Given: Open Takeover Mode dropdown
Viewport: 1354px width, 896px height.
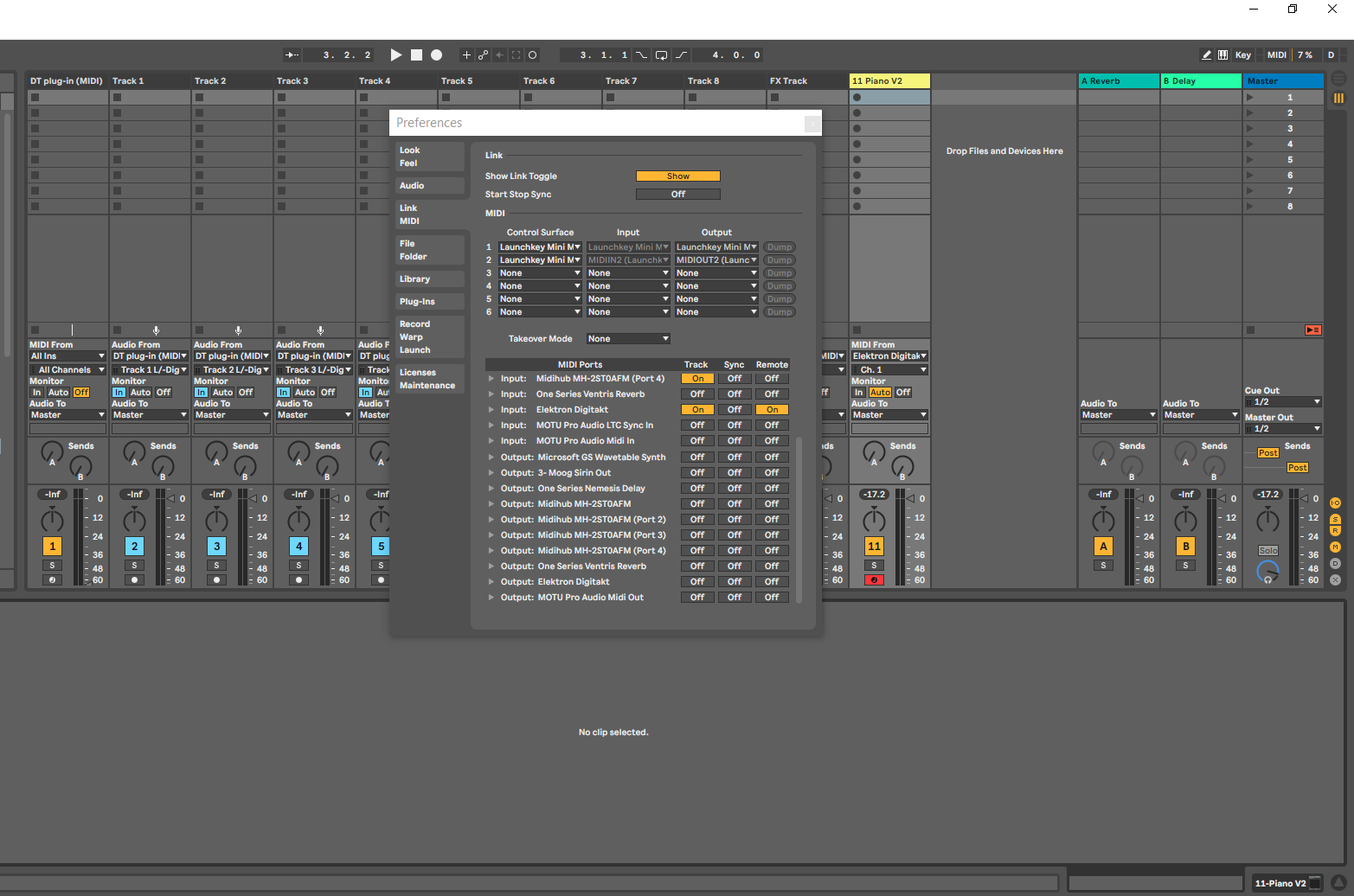Looking at the screenshot, I should [x=628, y=338].
